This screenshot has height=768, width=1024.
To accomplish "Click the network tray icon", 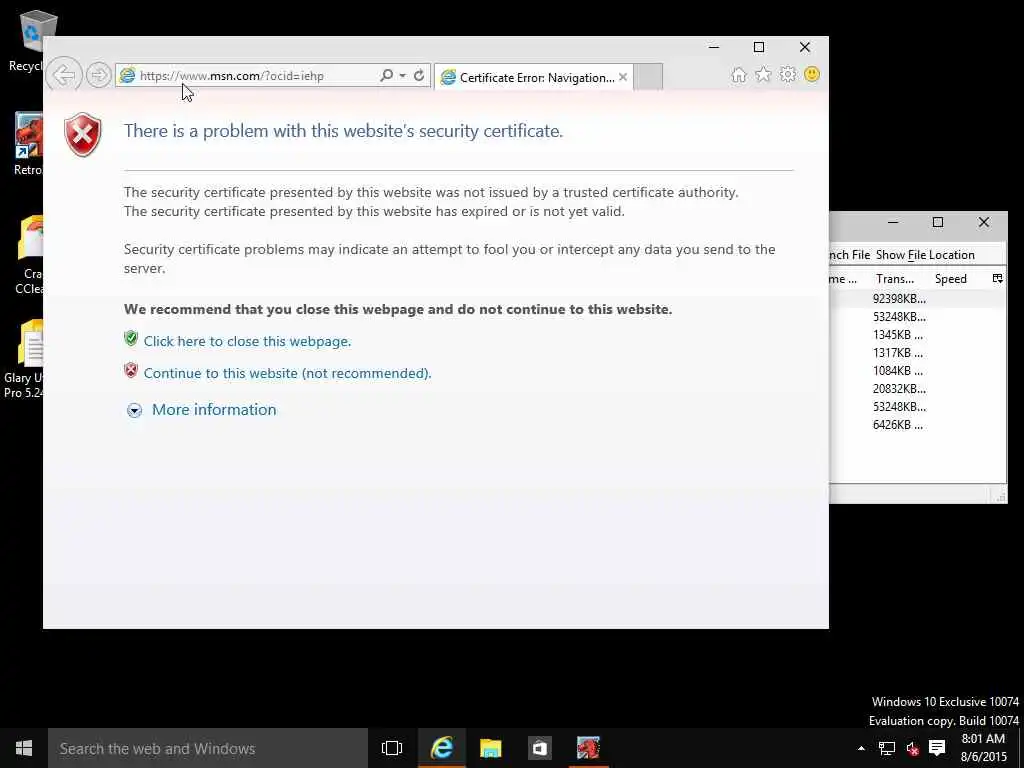I will click(x=887, y=748).
